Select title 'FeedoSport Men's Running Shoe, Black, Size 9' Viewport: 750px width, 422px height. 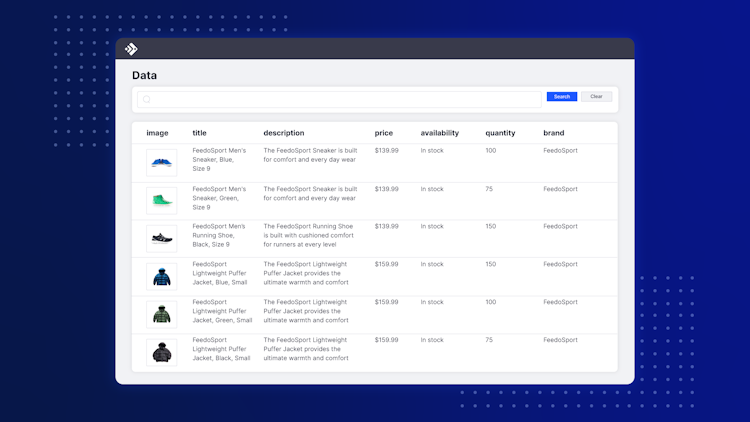[x=219, y=235]
